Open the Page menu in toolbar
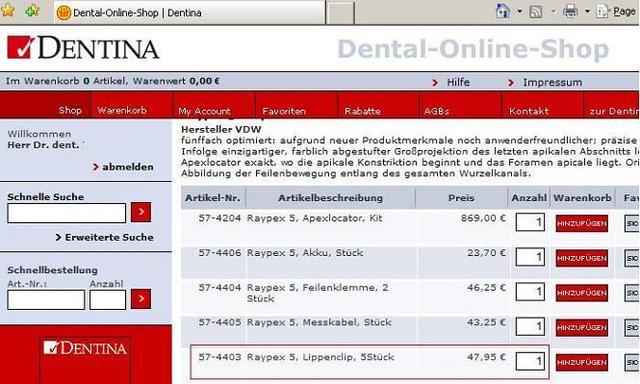 (616, 11)
